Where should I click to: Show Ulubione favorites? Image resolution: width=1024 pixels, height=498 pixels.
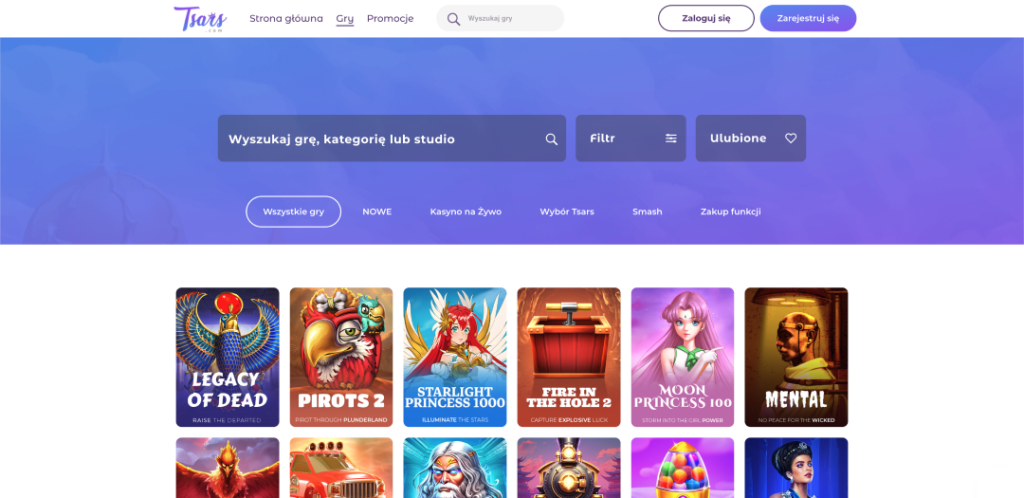point(750,138)
